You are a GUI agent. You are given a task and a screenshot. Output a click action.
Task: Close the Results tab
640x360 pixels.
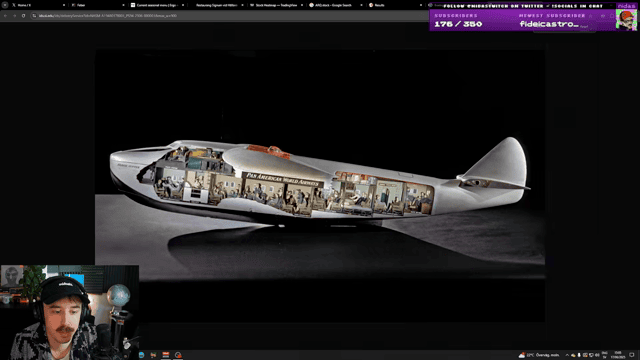420,5
